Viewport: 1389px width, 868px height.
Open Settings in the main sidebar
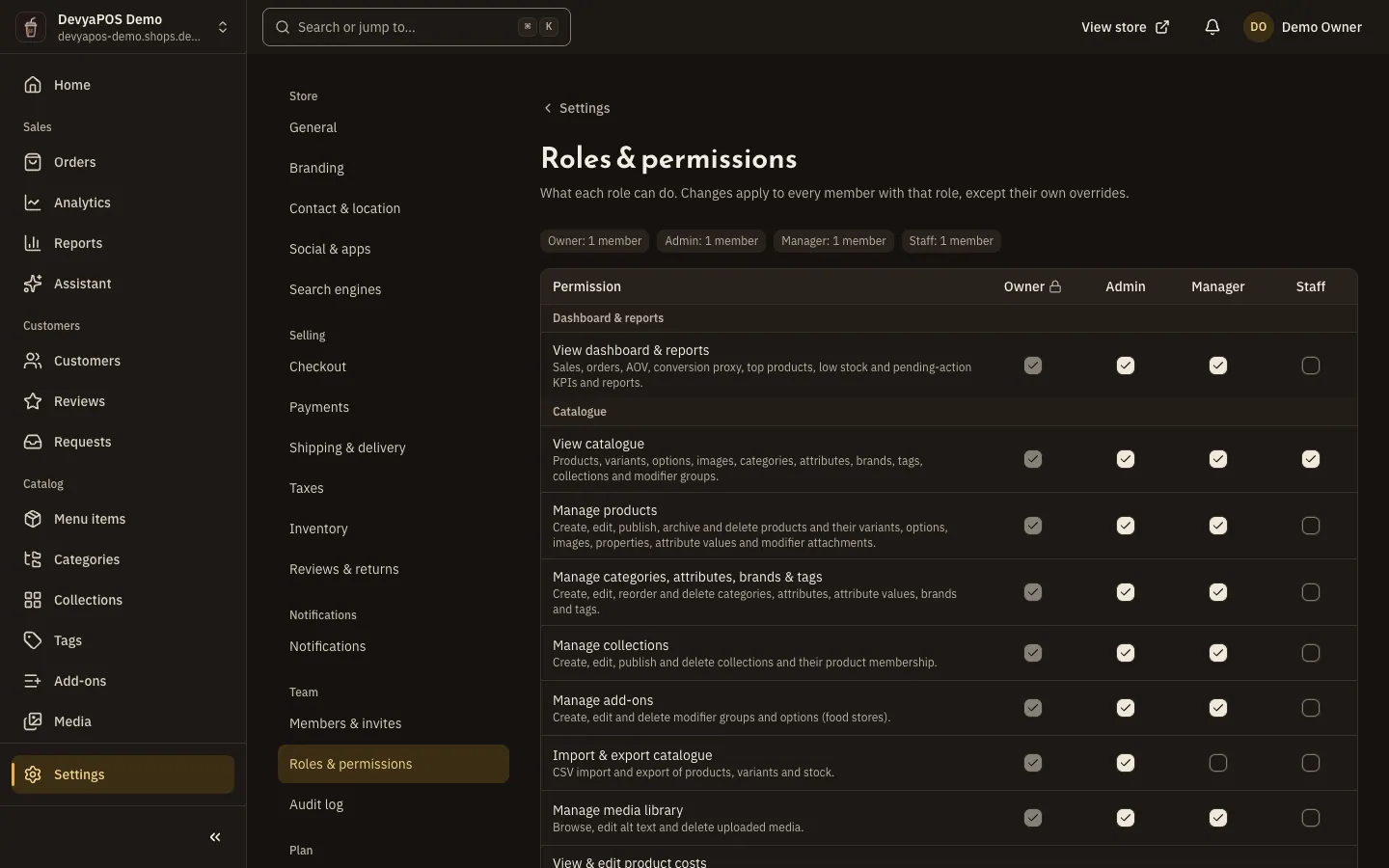(x=123, y=774)
